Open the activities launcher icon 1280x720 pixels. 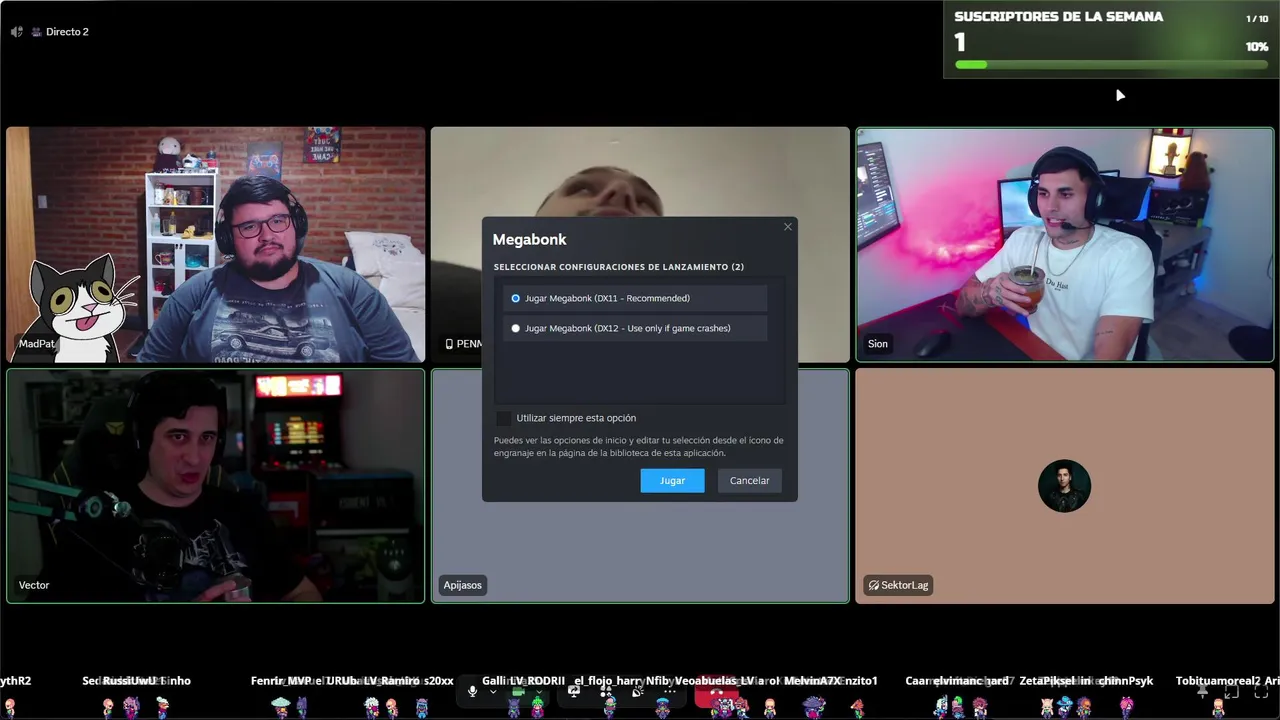click(x=606, y=691)
